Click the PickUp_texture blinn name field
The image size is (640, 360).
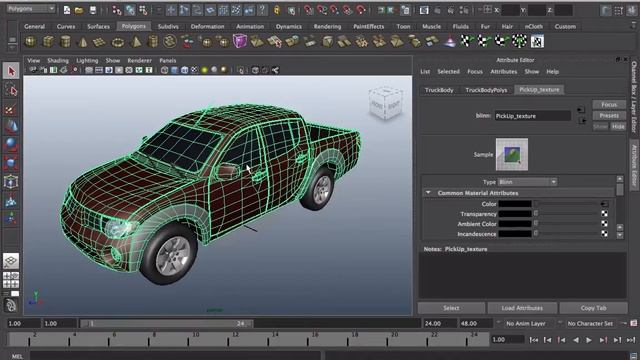[533, 116]
